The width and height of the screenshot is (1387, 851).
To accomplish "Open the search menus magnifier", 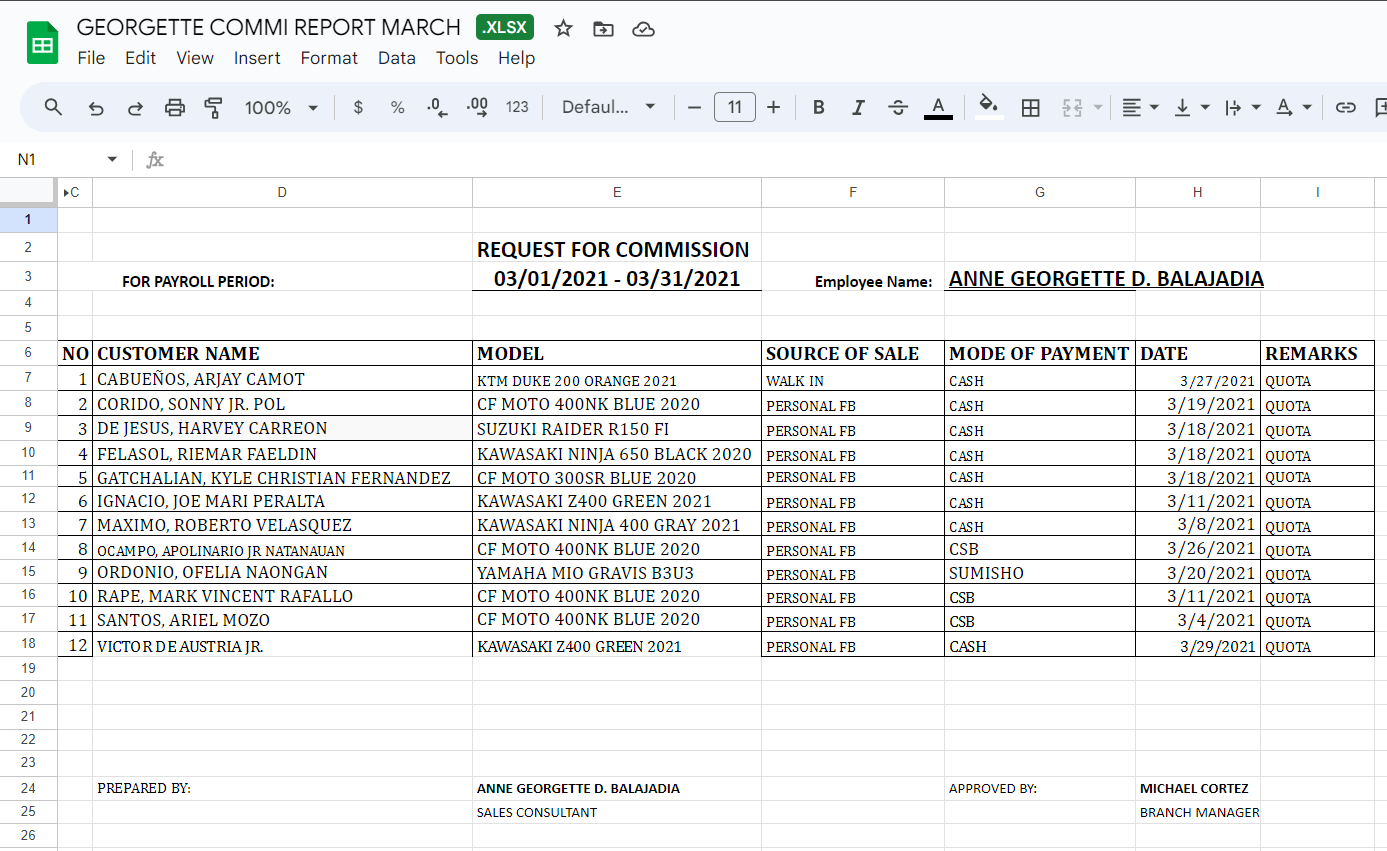I will click(54, 107).
